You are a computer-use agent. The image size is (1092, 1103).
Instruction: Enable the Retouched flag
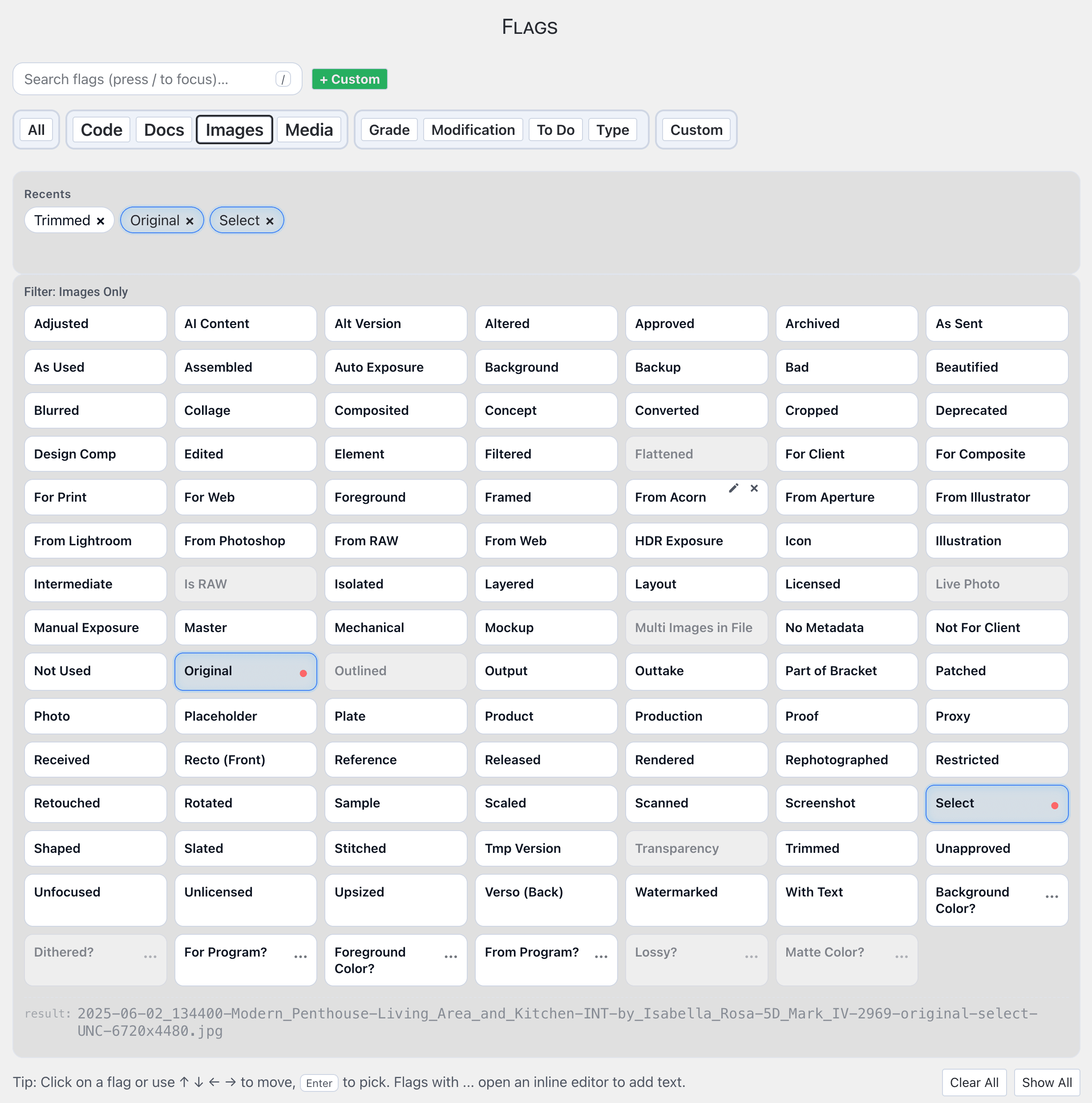[95, 803]
